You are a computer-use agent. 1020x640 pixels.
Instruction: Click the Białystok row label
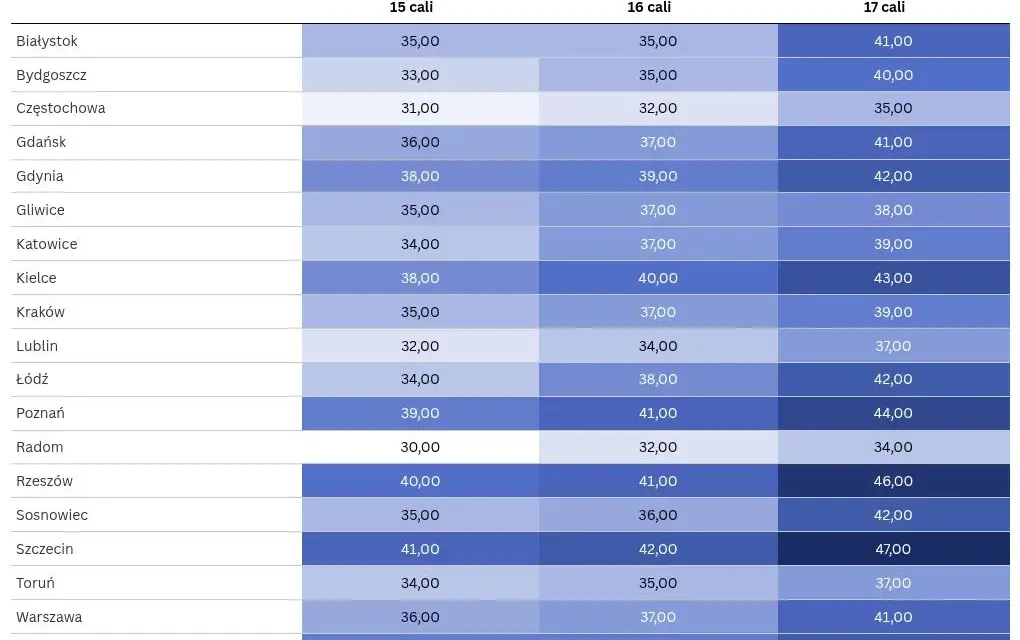click(47, 41)
